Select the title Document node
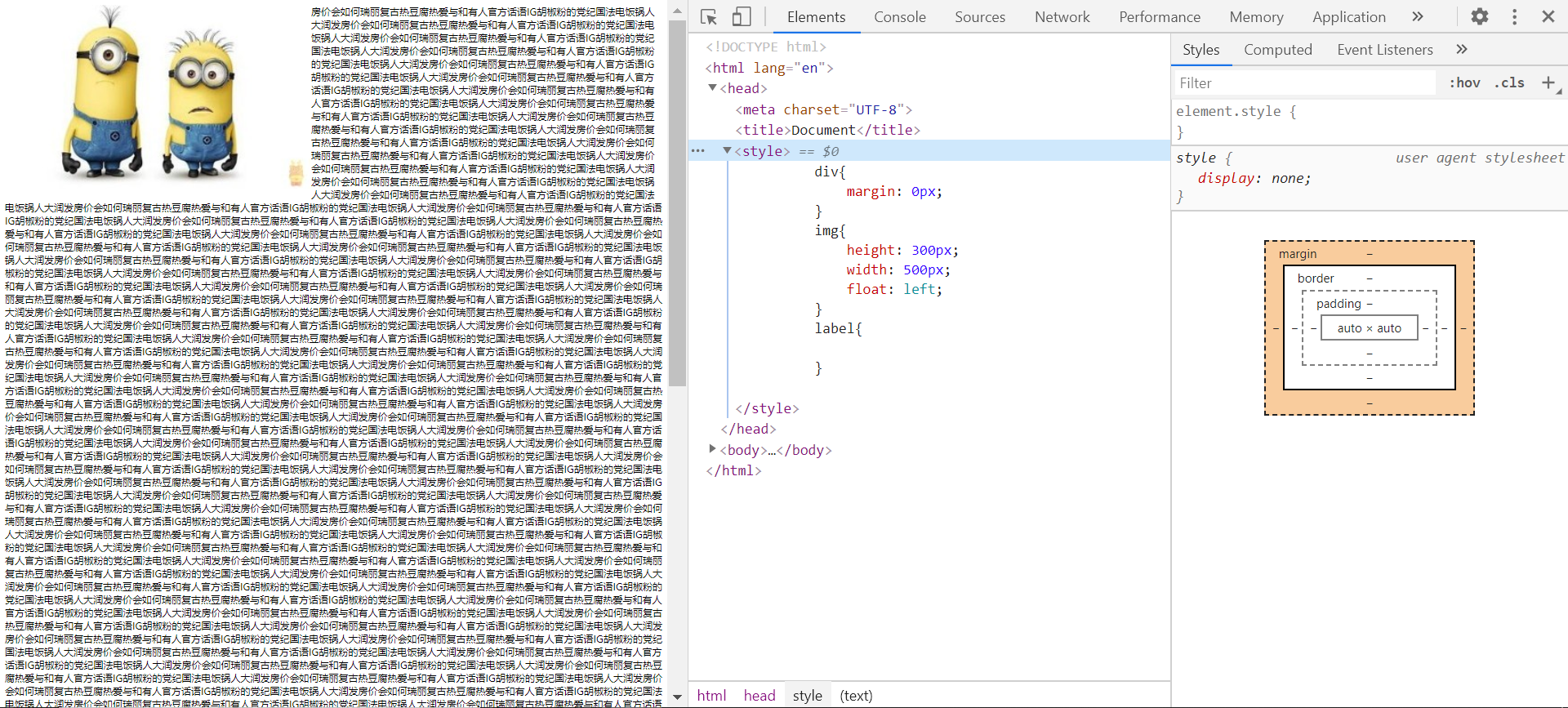The width and height of the screenshot is (1568, 708). point(827,130)
